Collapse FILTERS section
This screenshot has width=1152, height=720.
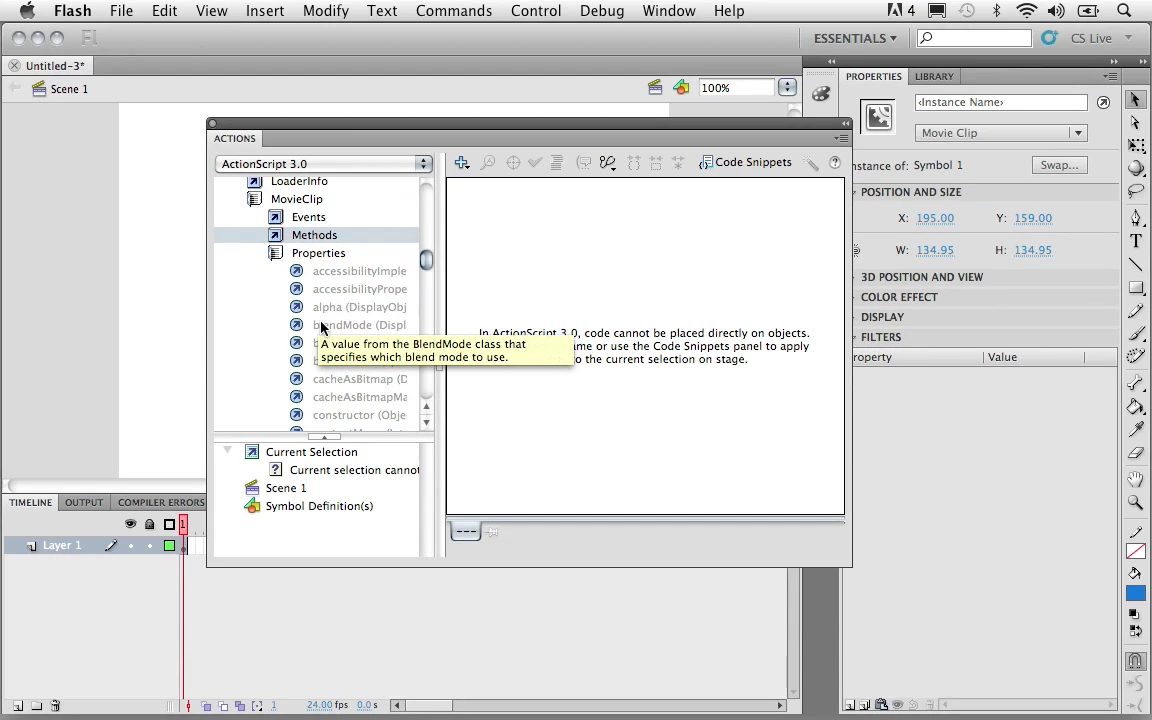tap(881, 336)
